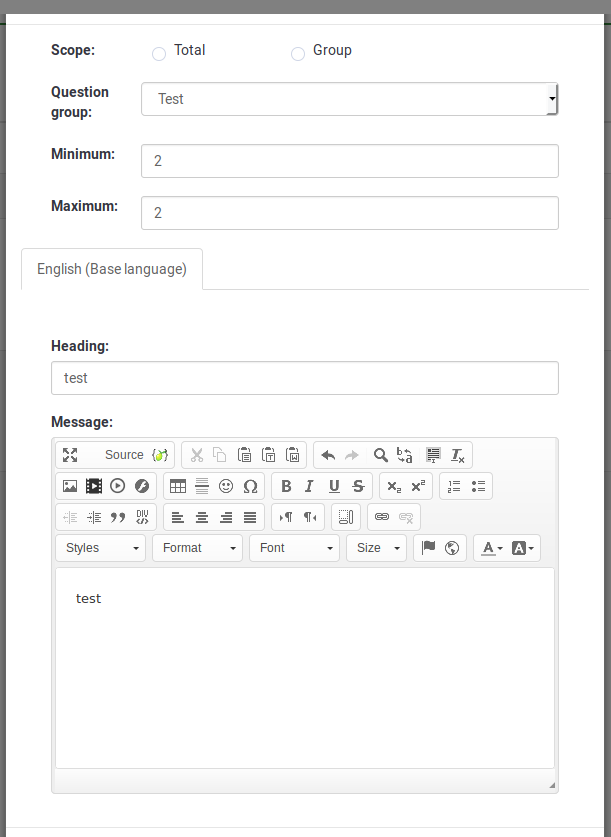611x837 pixels.
Task: Insert a smiley emoticon
Action: coord(226,486)
